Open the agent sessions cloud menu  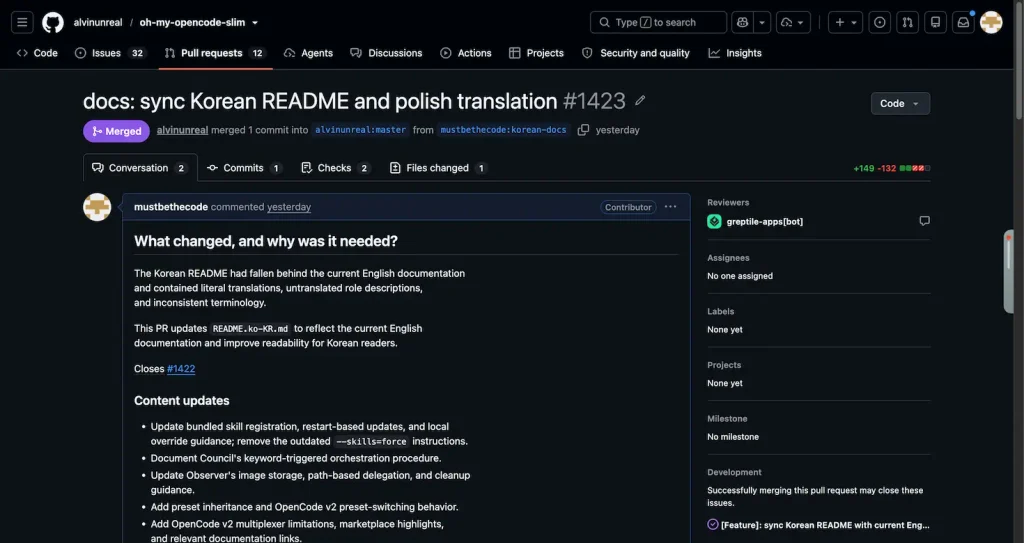(793, 22)
